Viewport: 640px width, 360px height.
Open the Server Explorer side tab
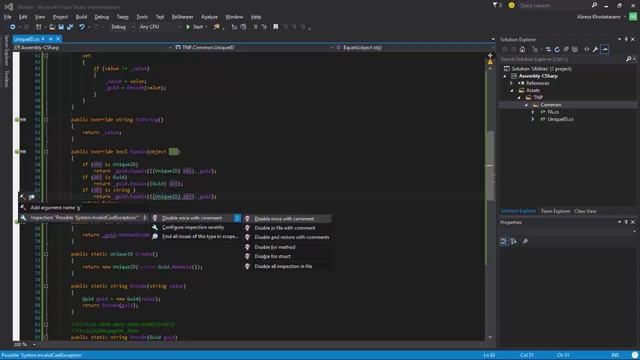pos(6,50)
